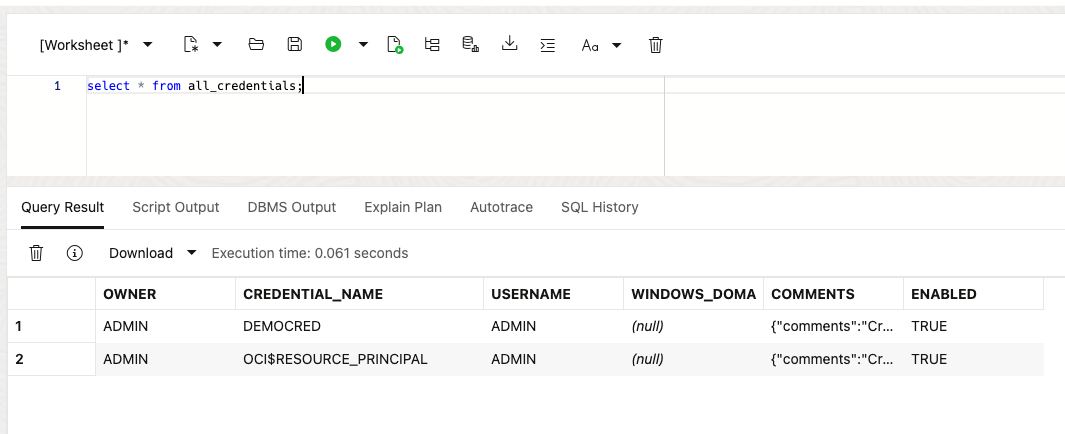
Task: Save the worksheet using the floppy disk icon
Action: [294, 44]
